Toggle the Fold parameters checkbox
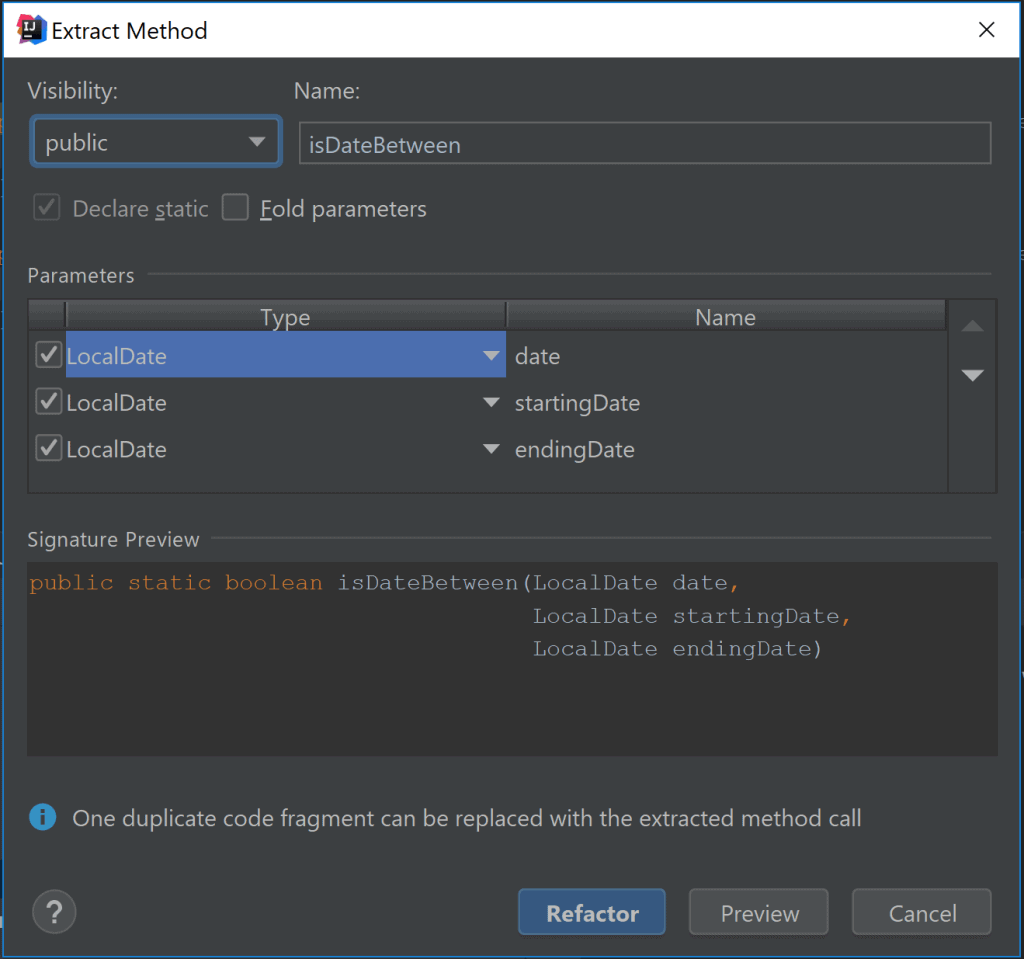Viewport: 1024px width, 959px height. pyautogui.click(x=235, y=208)
